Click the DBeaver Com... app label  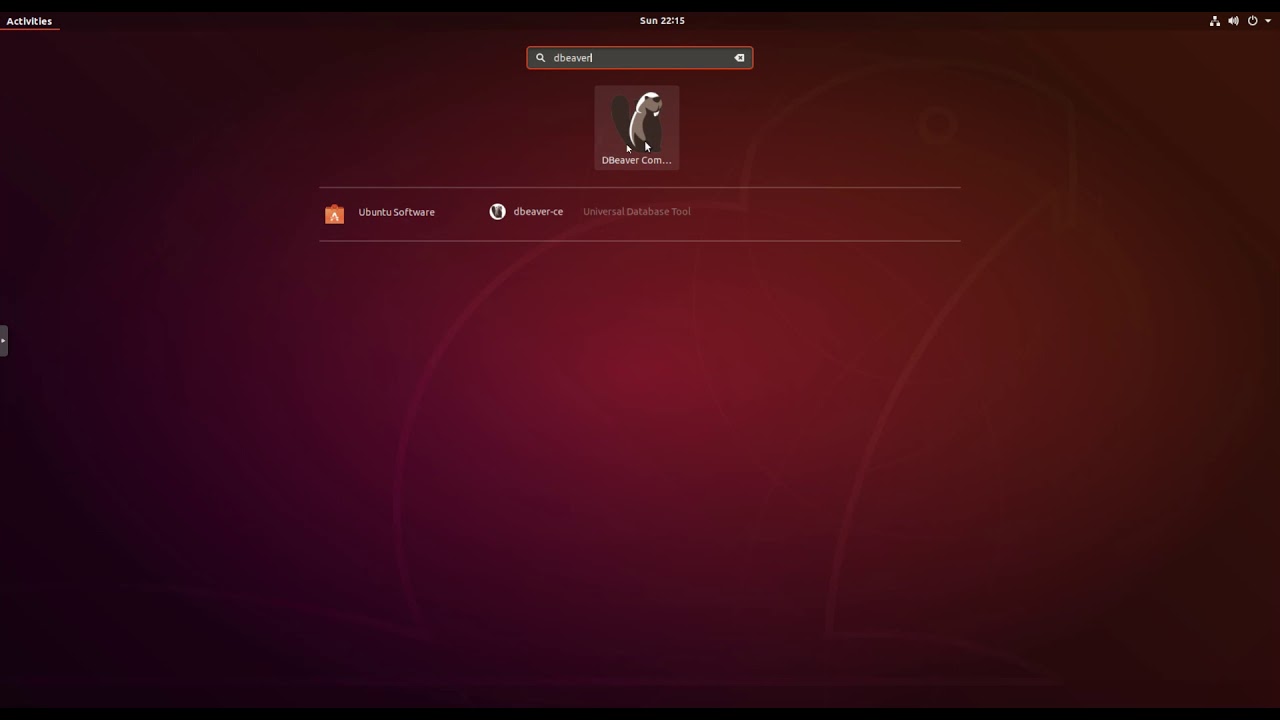point(637,160)
